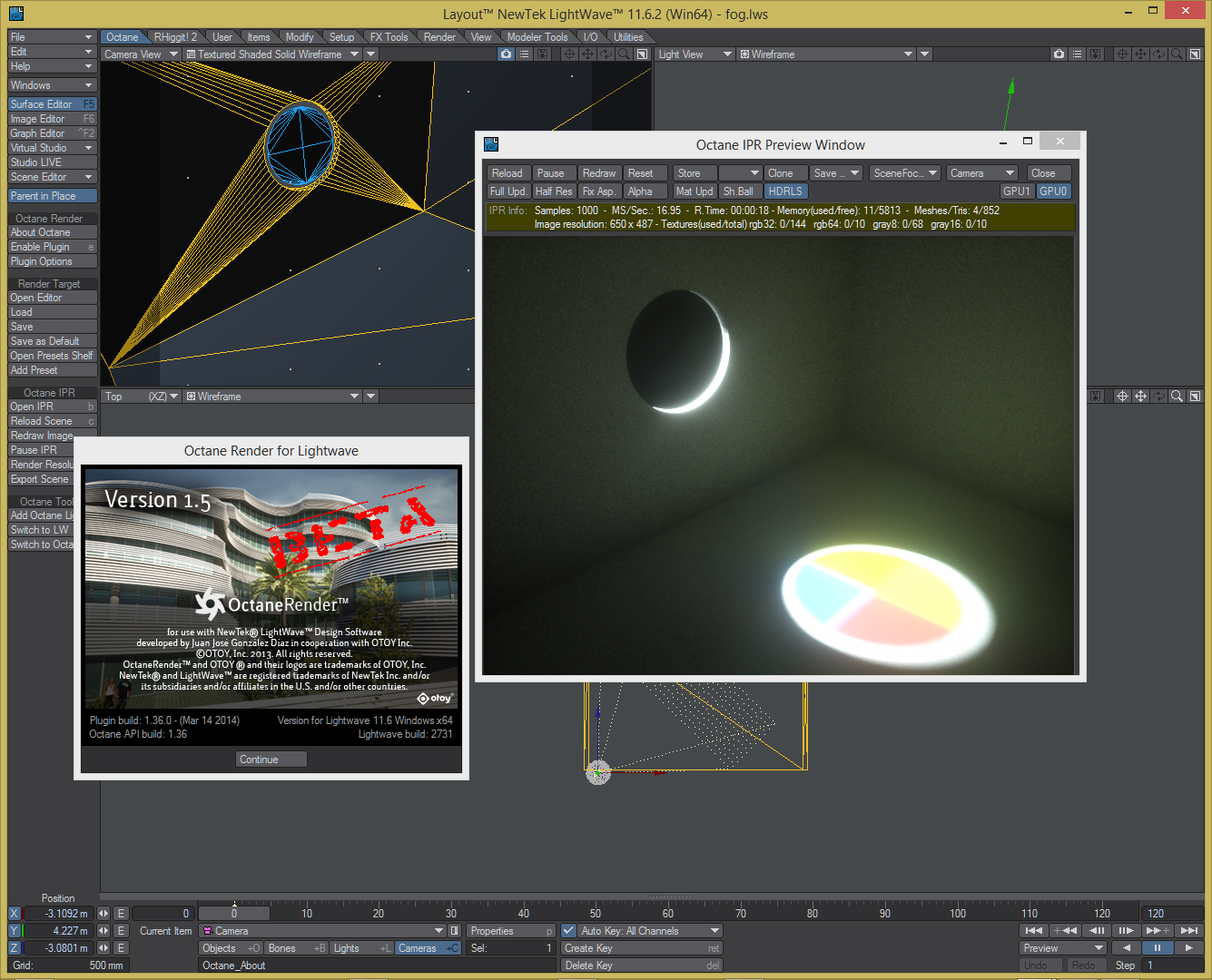Select the rotate icon in Camera View header
This screenshot has height=980, width=1212.
point(606,54)
